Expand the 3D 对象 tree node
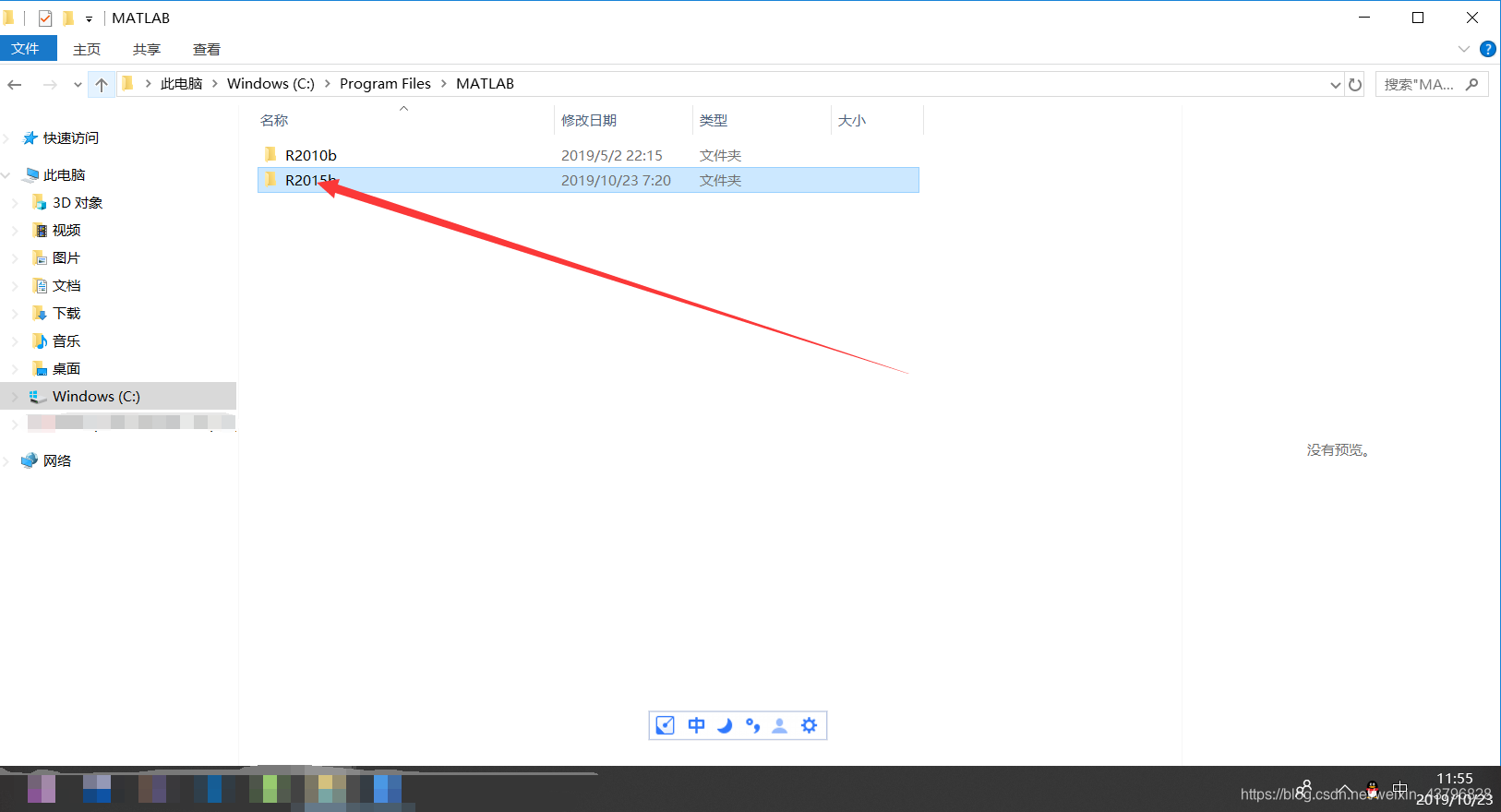The height and width of the screenshot is (812, 1501). click(15, 203)
